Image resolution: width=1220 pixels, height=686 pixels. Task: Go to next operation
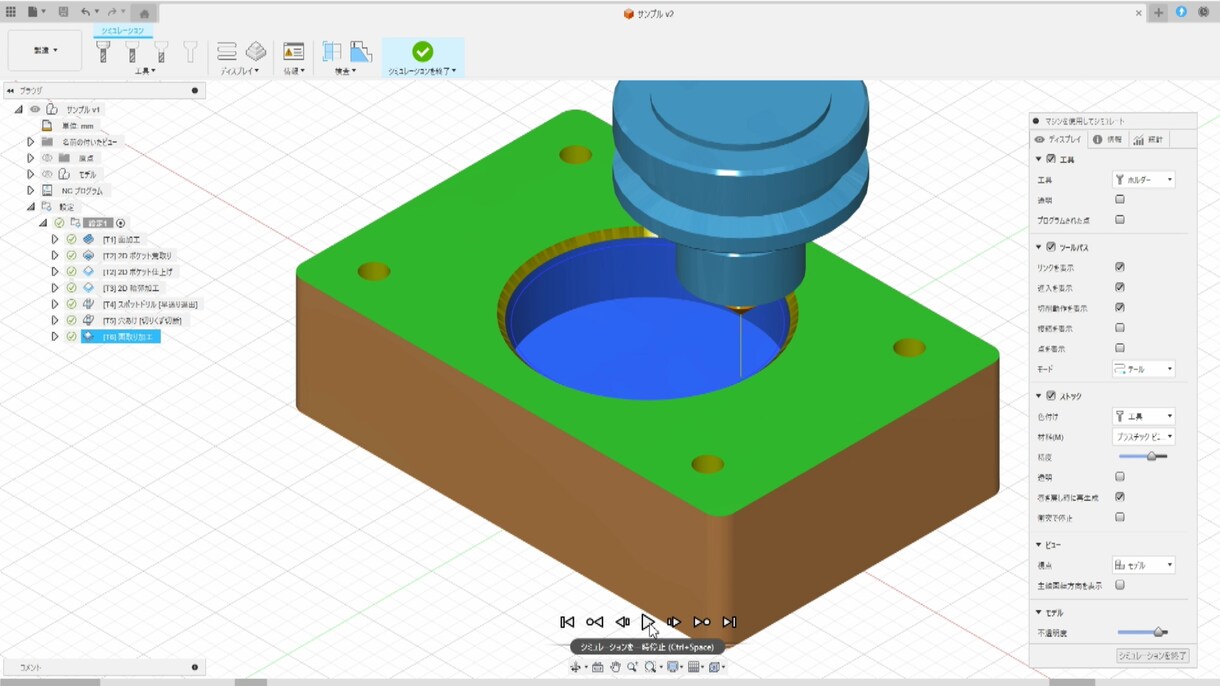point(702,622)
